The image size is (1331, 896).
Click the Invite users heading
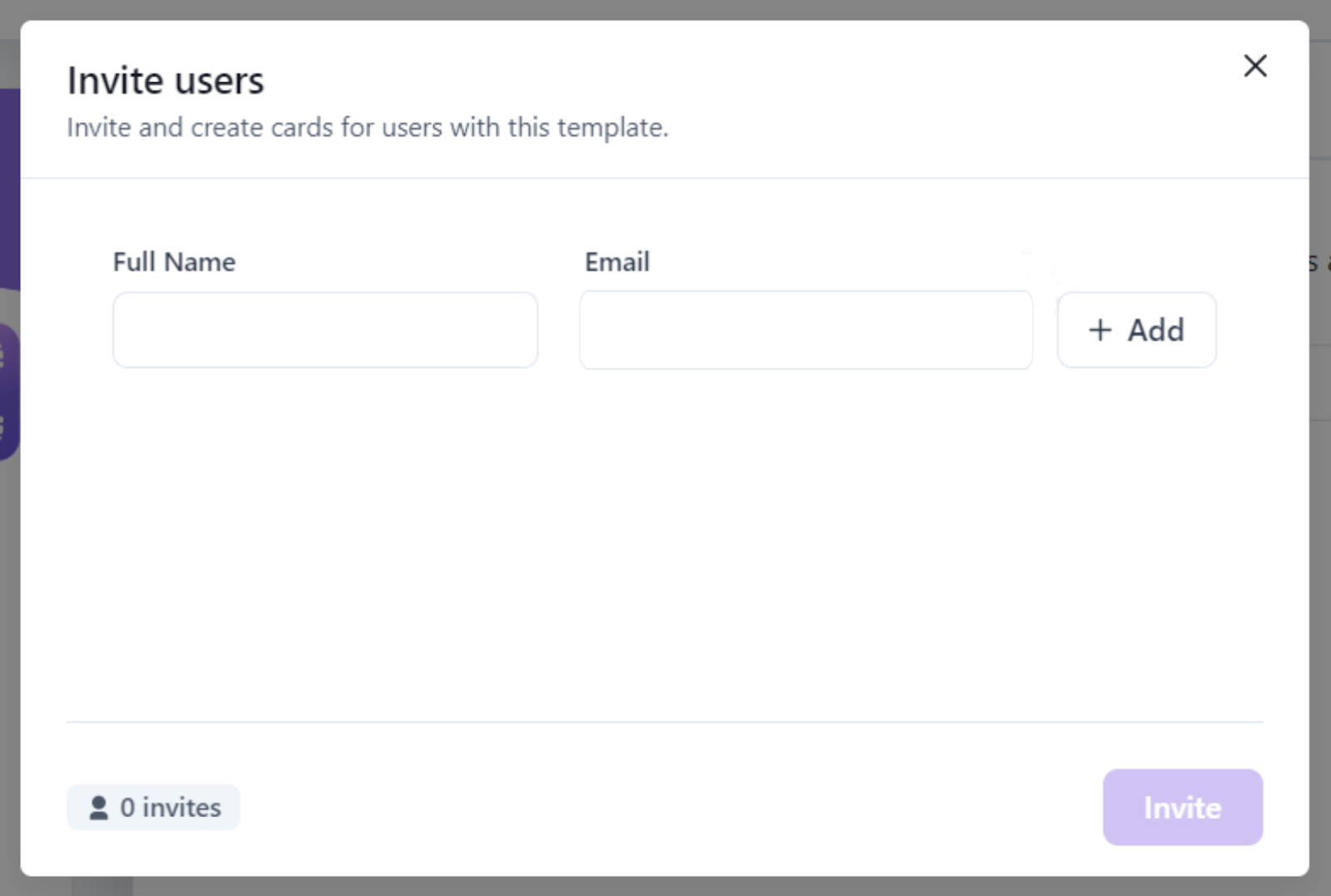pyautogui.click(x=166, y=81)
